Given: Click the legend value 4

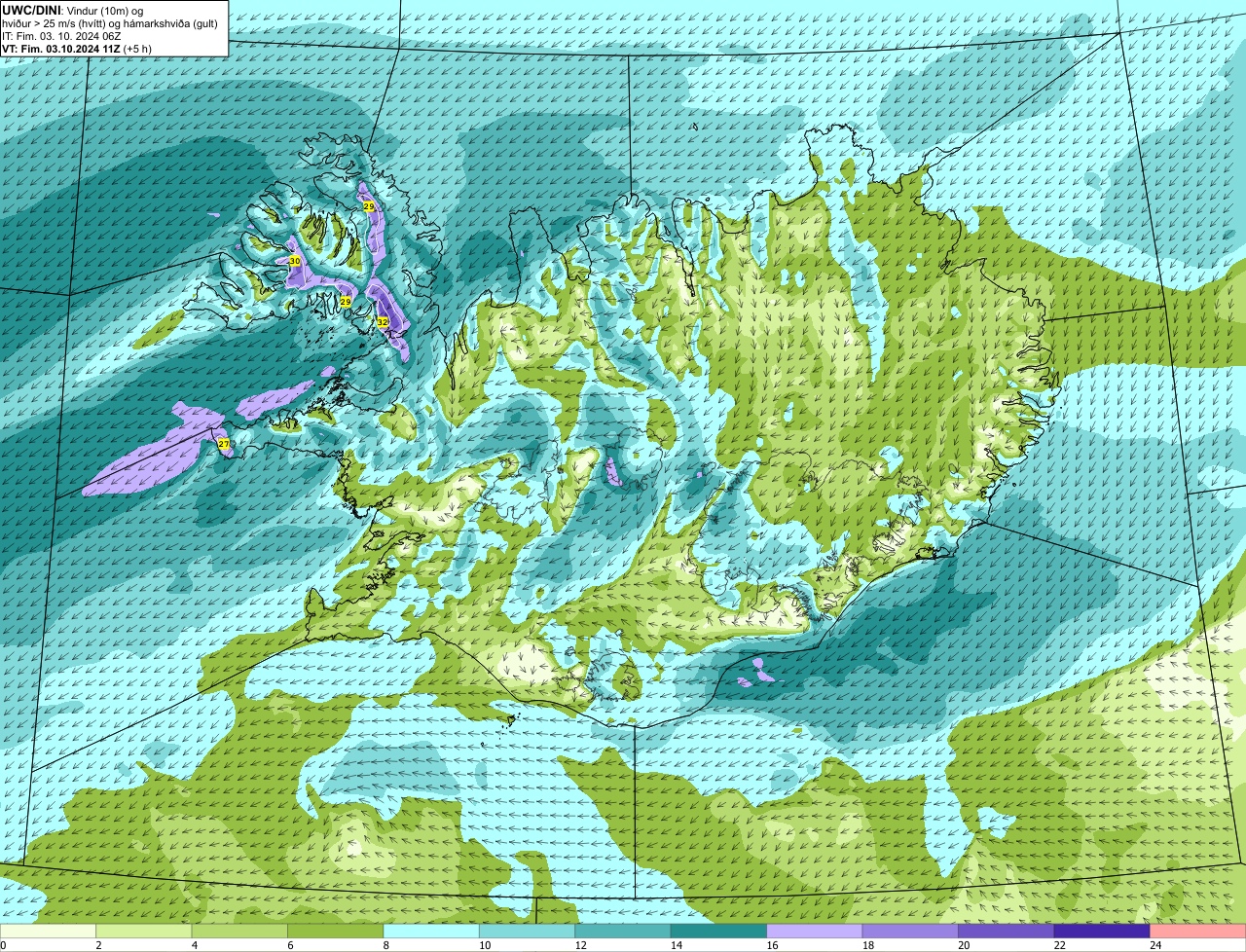Looking at the screenshot, I should pyautogui.click(x=194, y=945).
